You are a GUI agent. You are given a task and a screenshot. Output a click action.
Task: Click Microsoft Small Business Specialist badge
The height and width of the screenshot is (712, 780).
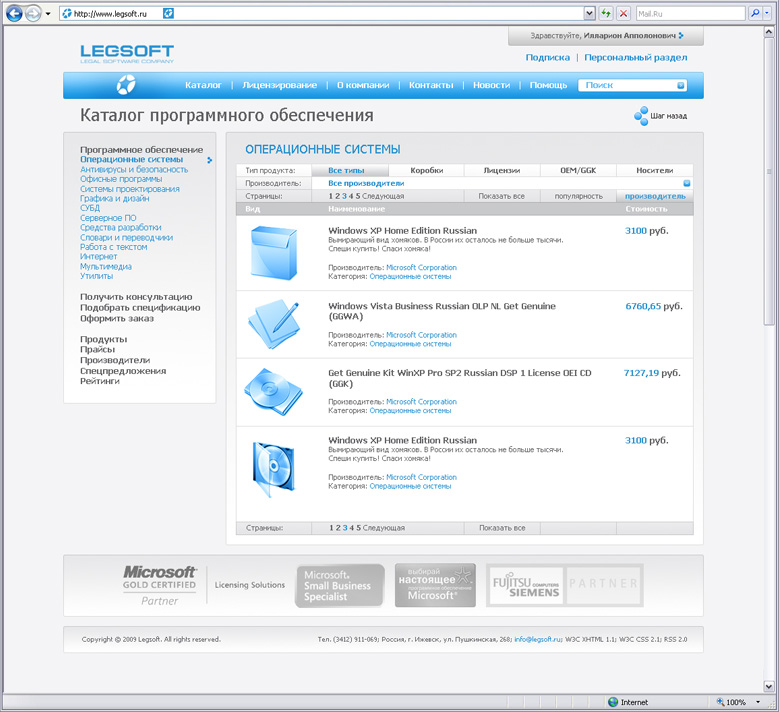[340, 586]
